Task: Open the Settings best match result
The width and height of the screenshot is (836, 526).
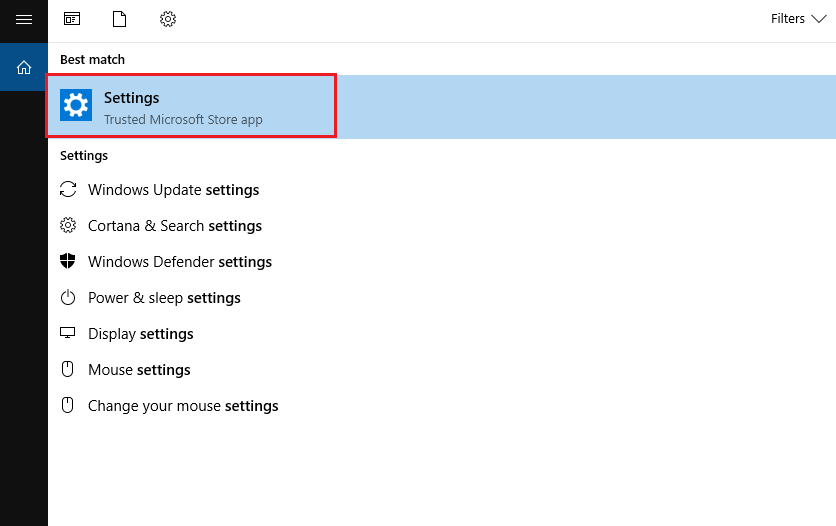Action: click(442, 107)
